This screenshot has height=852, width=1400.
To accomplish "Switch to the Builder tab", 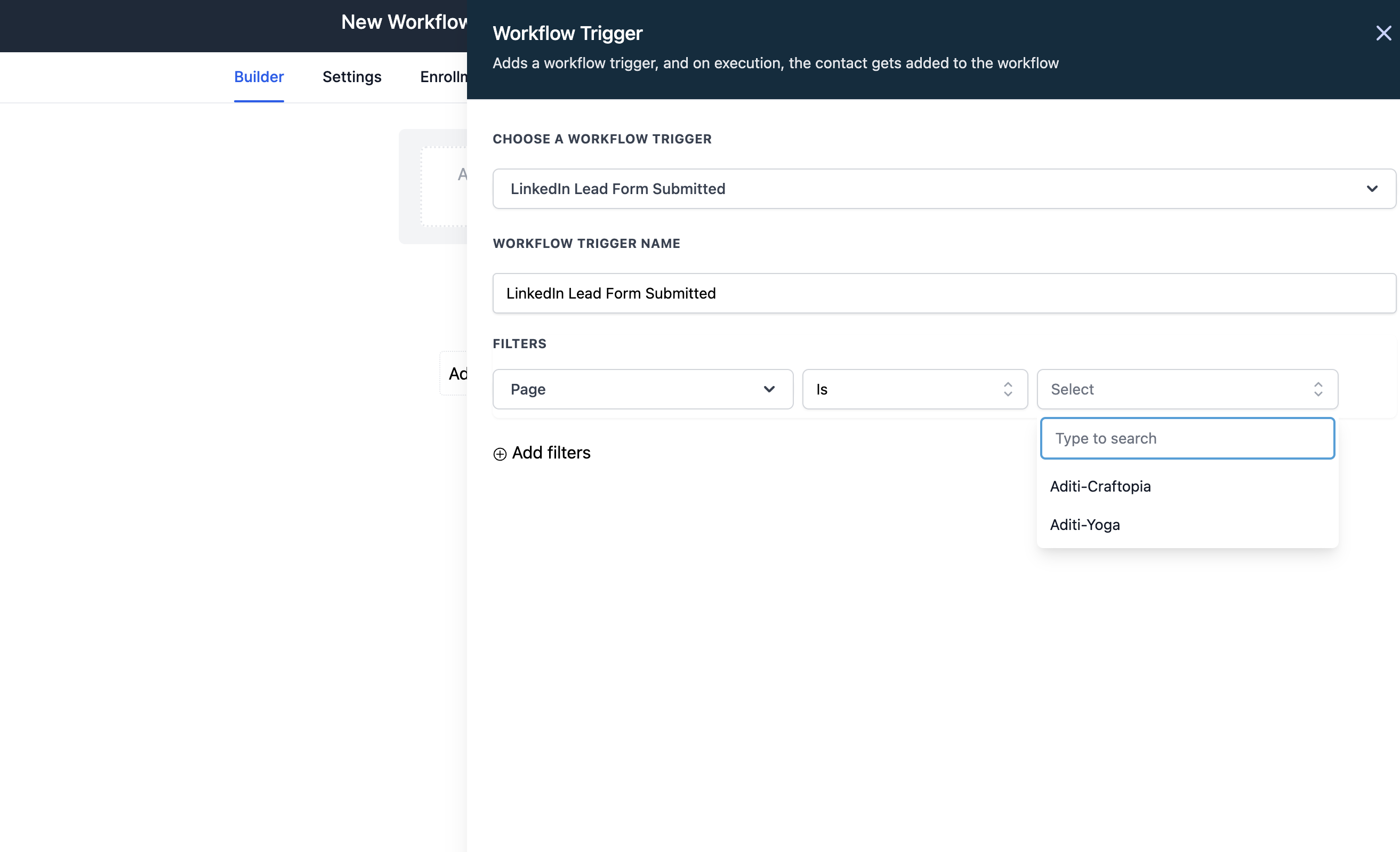I will coord(259,77).
